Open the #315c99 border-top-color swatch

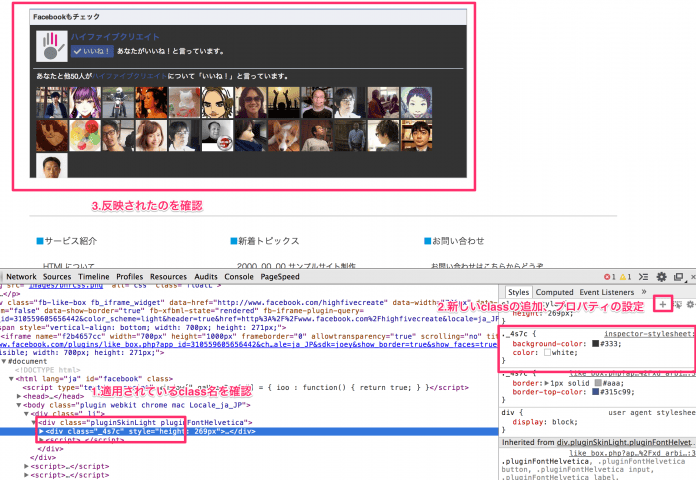596,392
